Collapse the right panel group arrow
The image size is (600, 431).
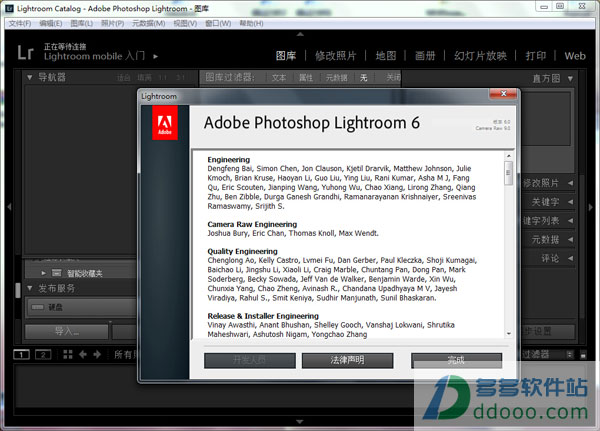590,207
